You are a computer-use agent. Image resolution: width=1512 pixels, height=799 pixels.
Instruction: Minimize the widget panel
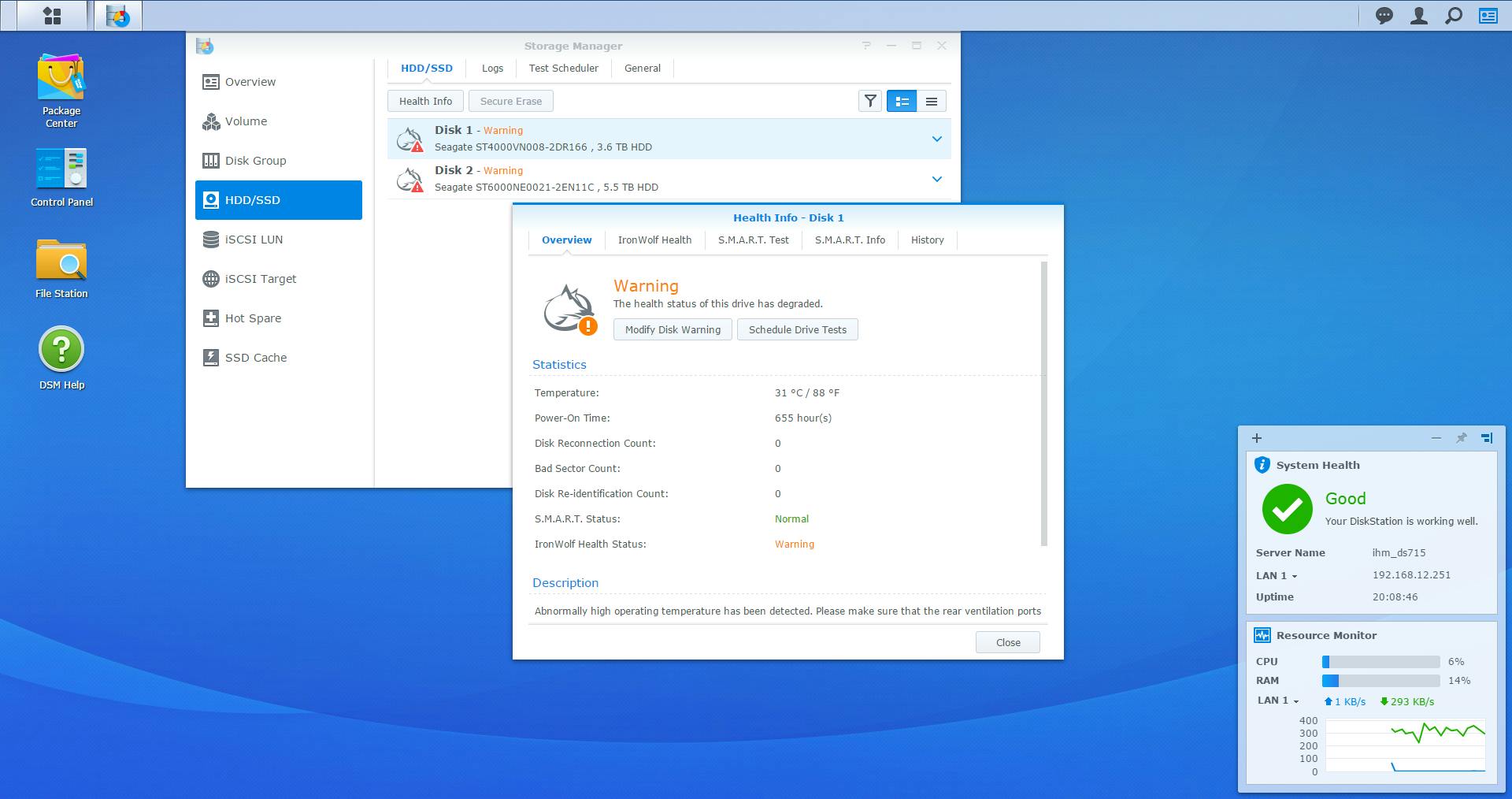coord(1436,438)
